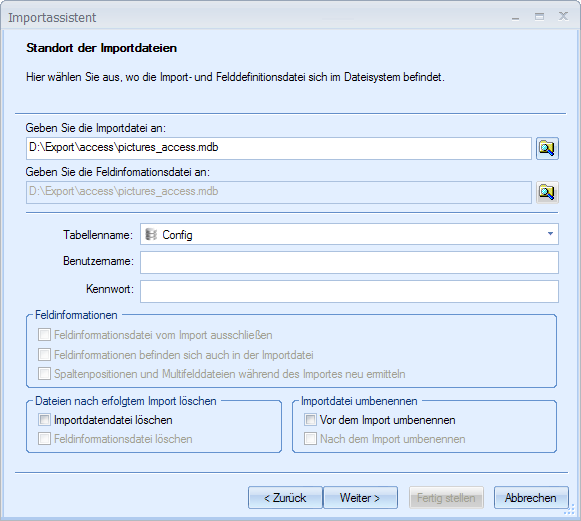Image resolution: width=581 pixels, height=521 pixels.
Task: Close the Importassistent dialog
Action: pos(563,16)
